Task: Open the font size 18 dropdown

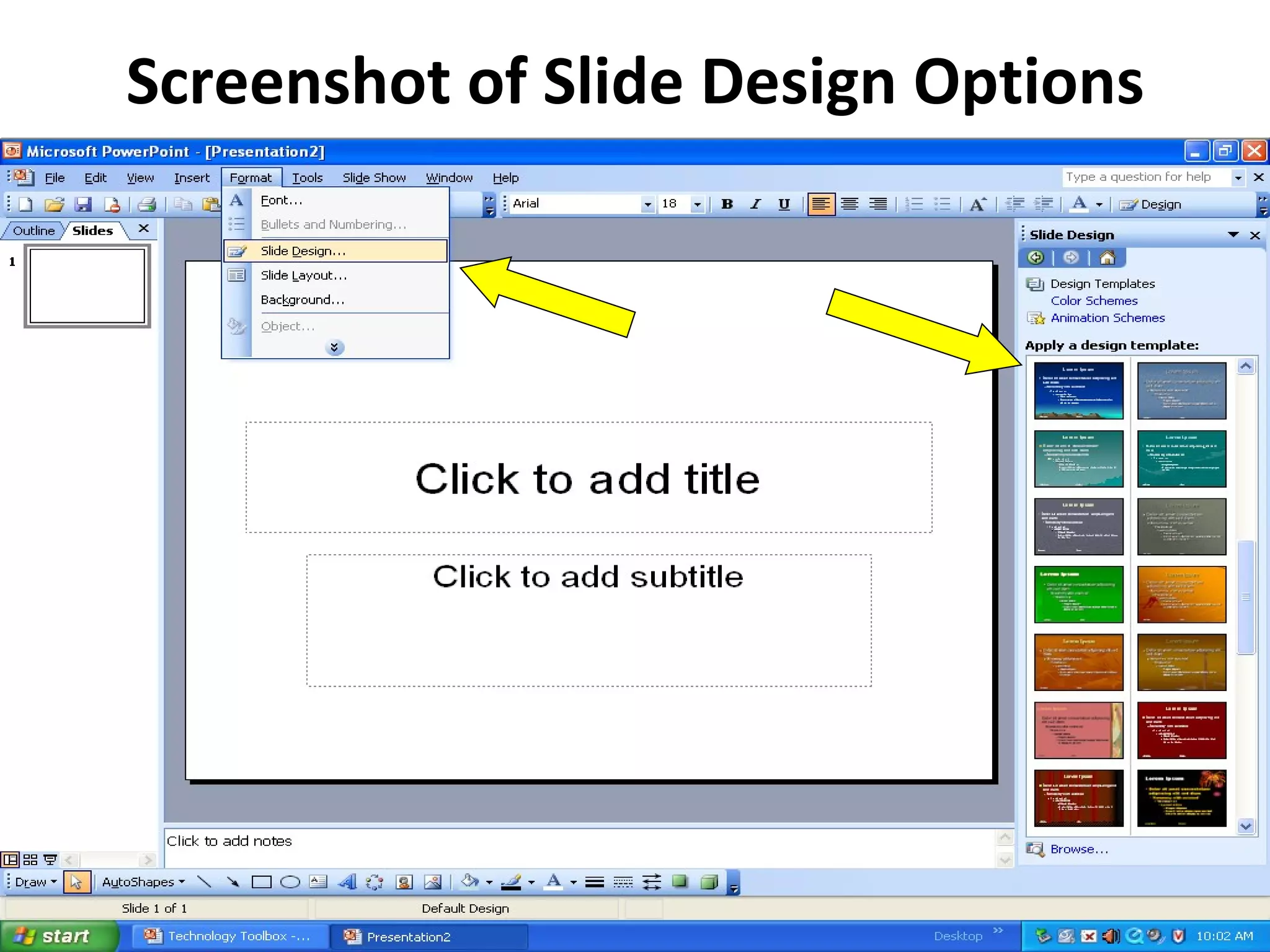Action: pos(698,204)
